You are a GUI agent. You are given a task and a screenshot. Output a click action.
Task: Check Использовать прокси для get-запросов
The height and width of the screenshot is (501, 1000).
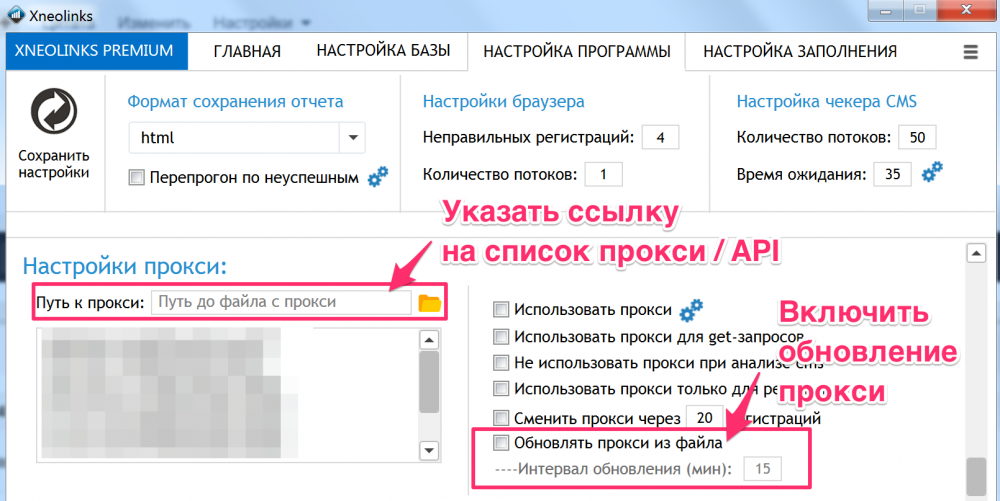tap(501, 337)
